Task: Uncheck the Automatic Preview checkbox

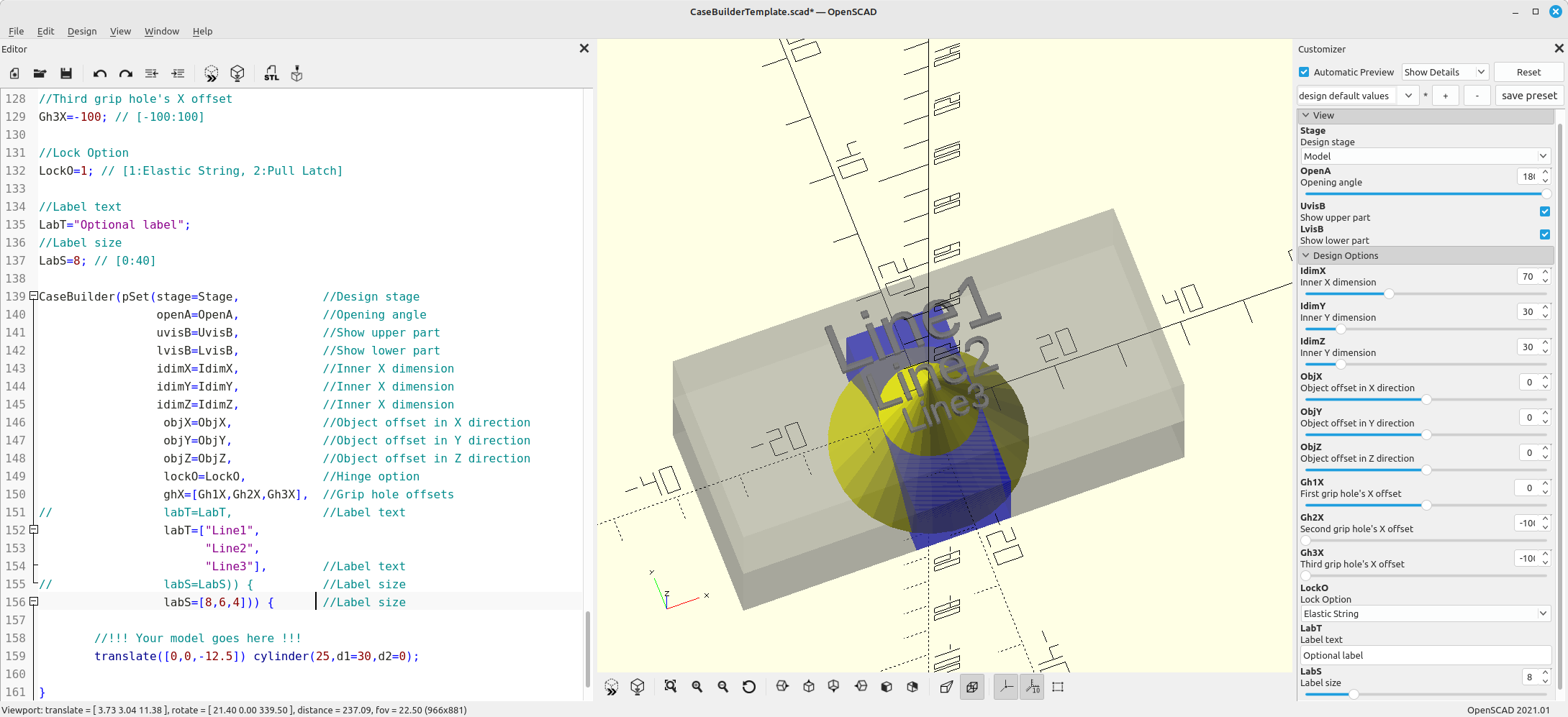Action: (1304, 72)
